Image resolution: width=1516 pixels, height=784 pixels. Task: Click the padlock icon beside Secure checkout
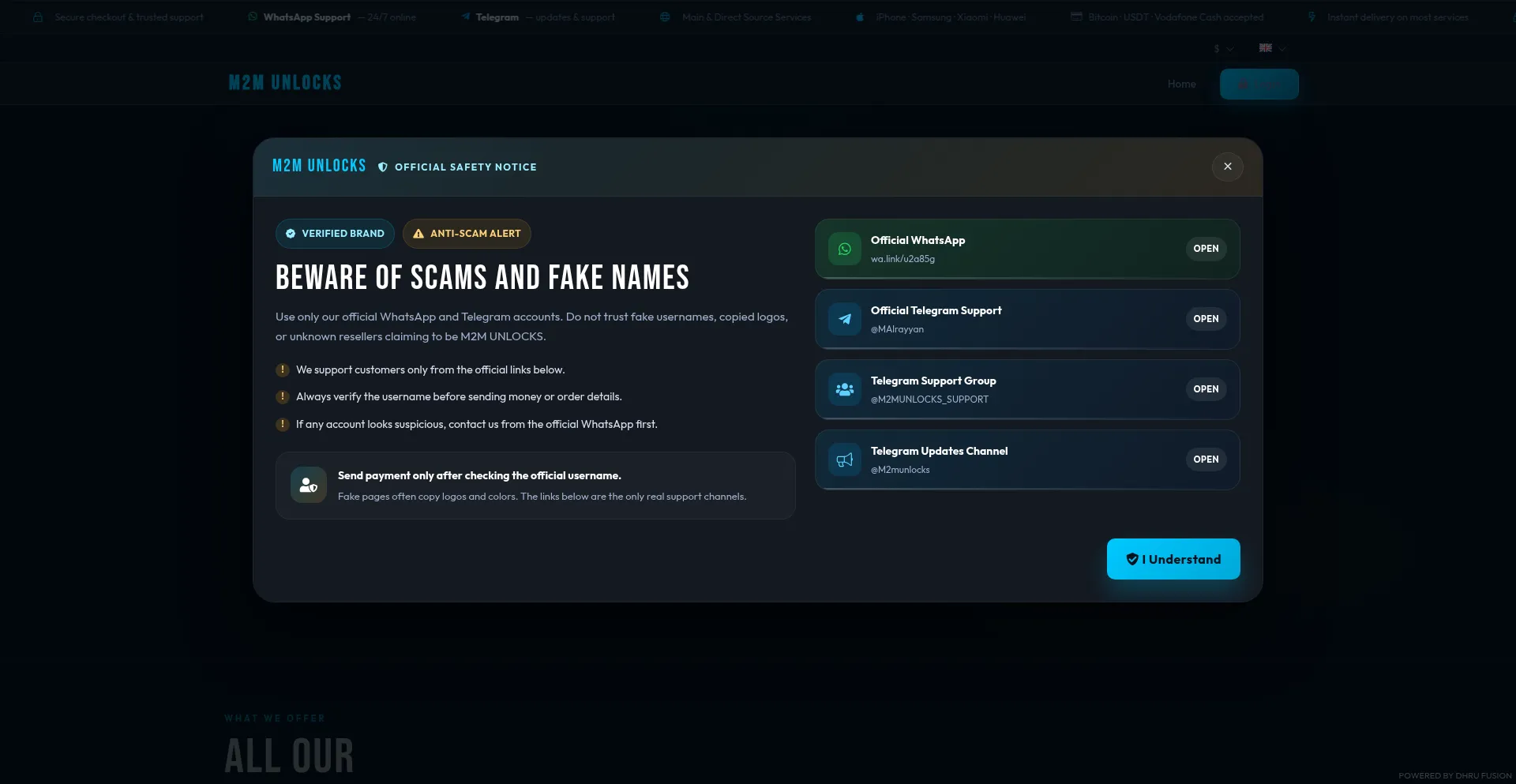coord(38,17)
